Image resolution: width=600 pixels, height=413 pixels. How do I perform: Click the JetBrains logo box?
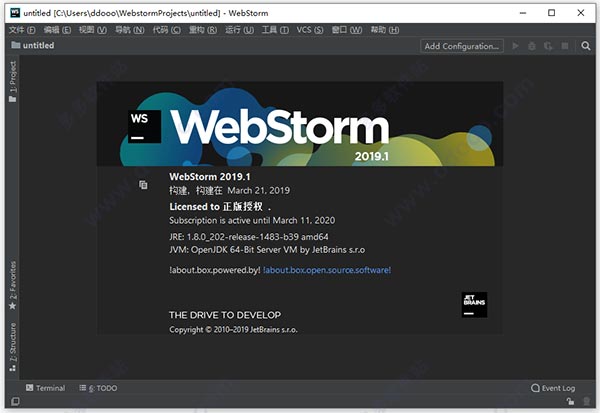click(474, 305)
